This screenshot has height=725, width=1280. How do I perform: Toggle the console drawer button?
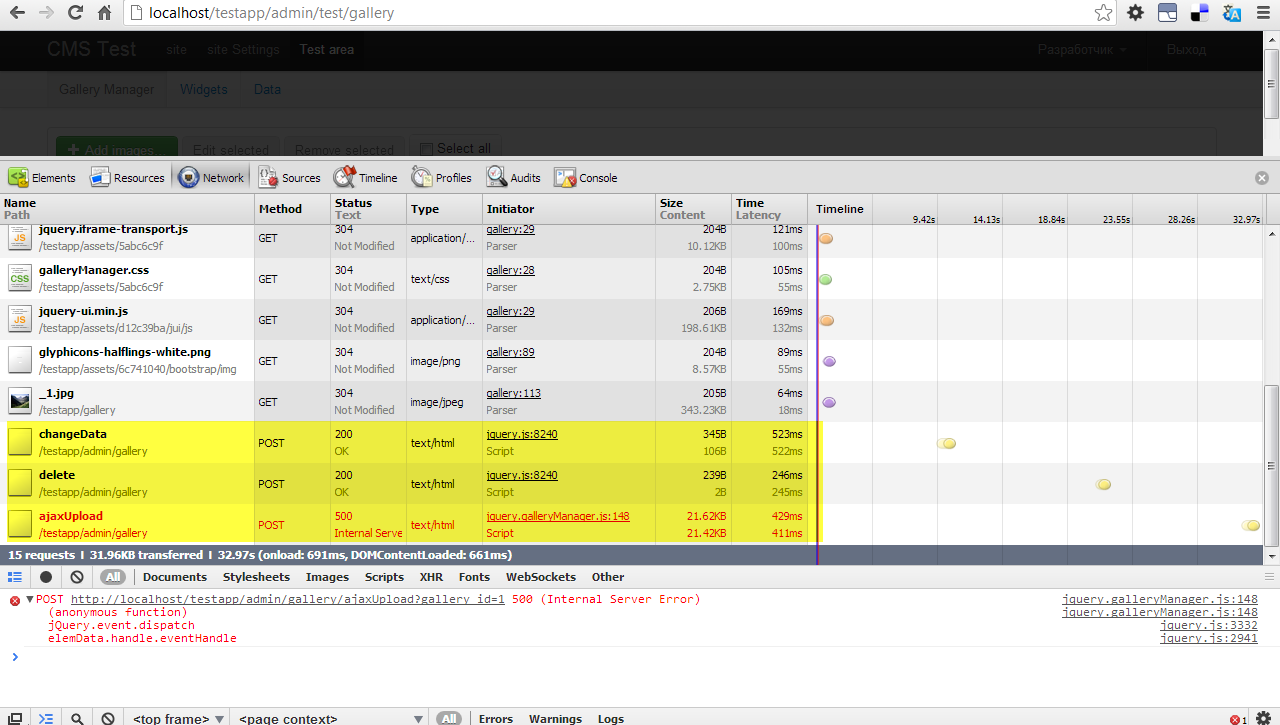pyautogui.click(x=45, y=718)
